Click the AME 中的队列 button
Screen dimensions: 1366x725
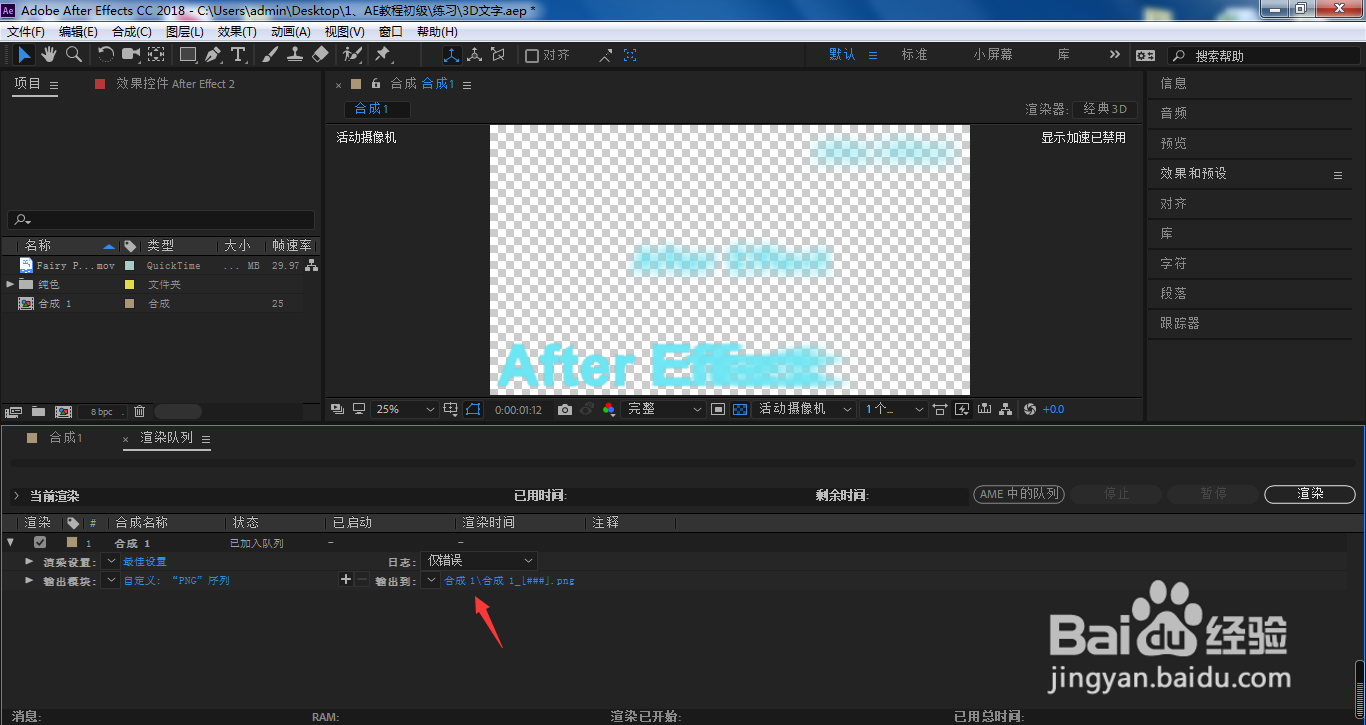click(1019, 494)
